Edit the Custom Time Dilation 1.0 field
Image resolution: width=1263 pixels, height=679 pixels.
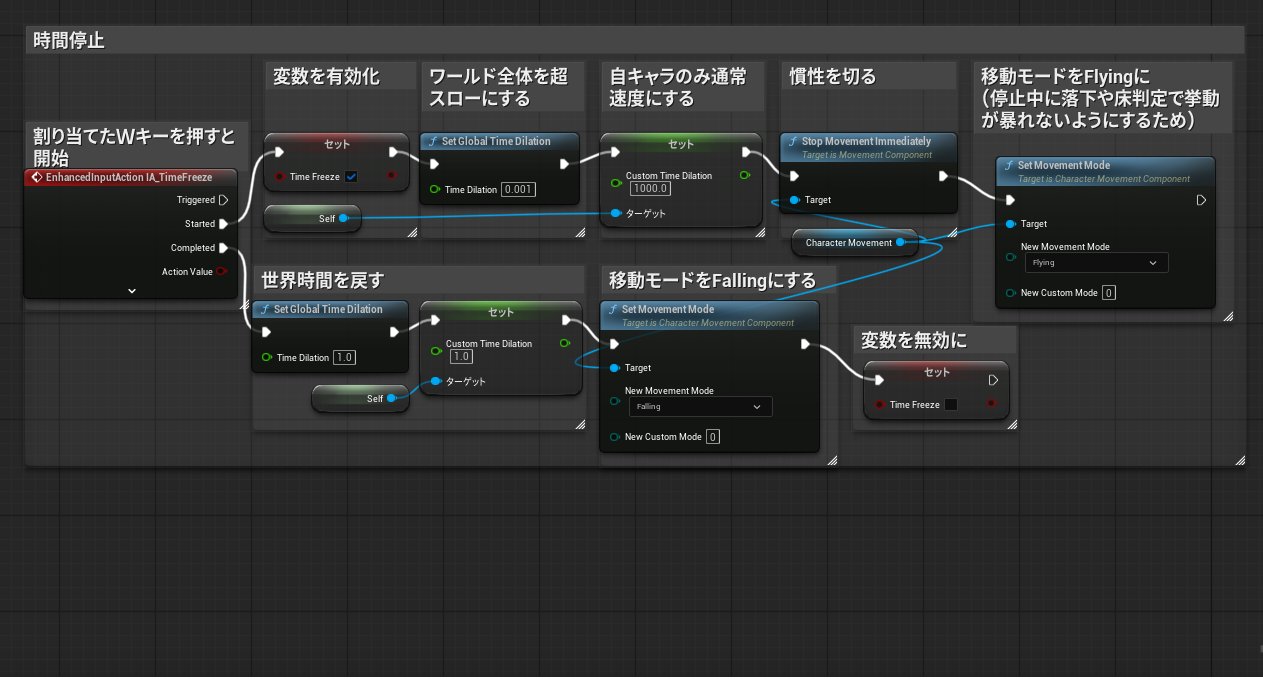[461, 356]
